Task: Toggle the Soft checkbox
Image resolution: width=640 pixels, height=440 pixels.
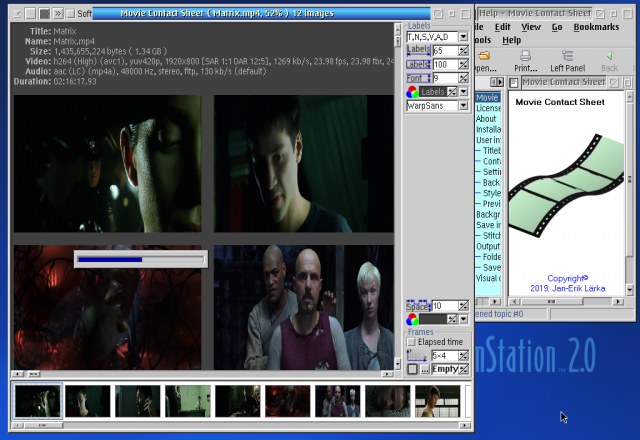Action: click(x=72, y=14)
